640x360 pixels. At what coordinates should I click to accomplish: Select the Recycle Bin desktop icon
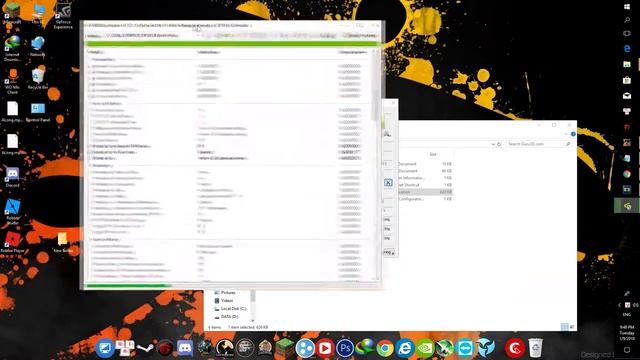(38, 79)
